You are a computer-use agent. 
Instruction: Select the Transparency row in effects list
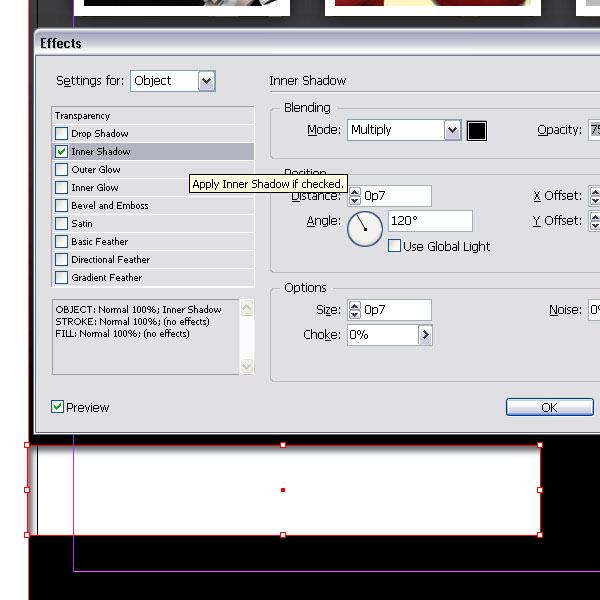(x=153, y=116)
